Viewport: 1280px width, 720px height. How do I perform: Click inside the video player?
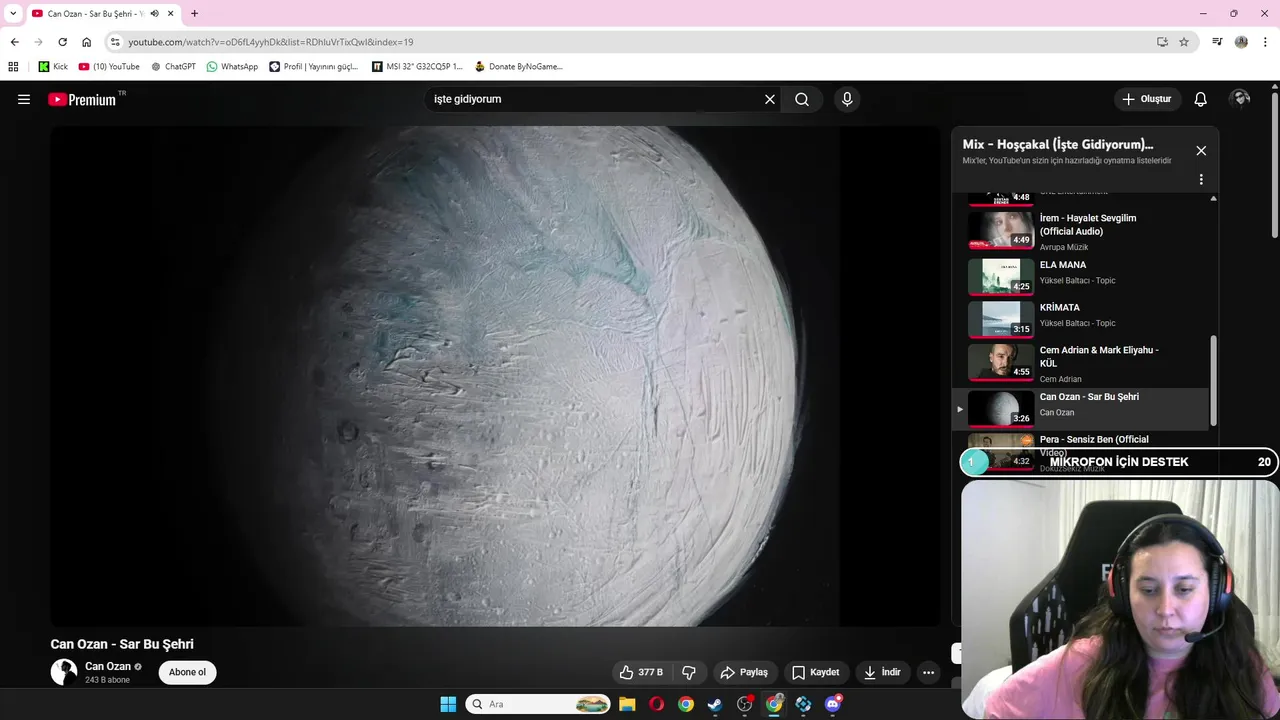(x=495, y=376)
